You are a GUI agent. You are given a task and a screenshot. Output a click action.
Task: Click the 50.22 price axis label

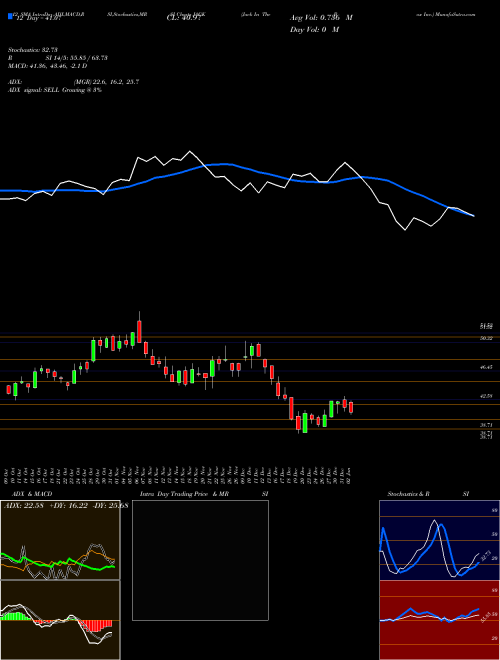(487, 338)
